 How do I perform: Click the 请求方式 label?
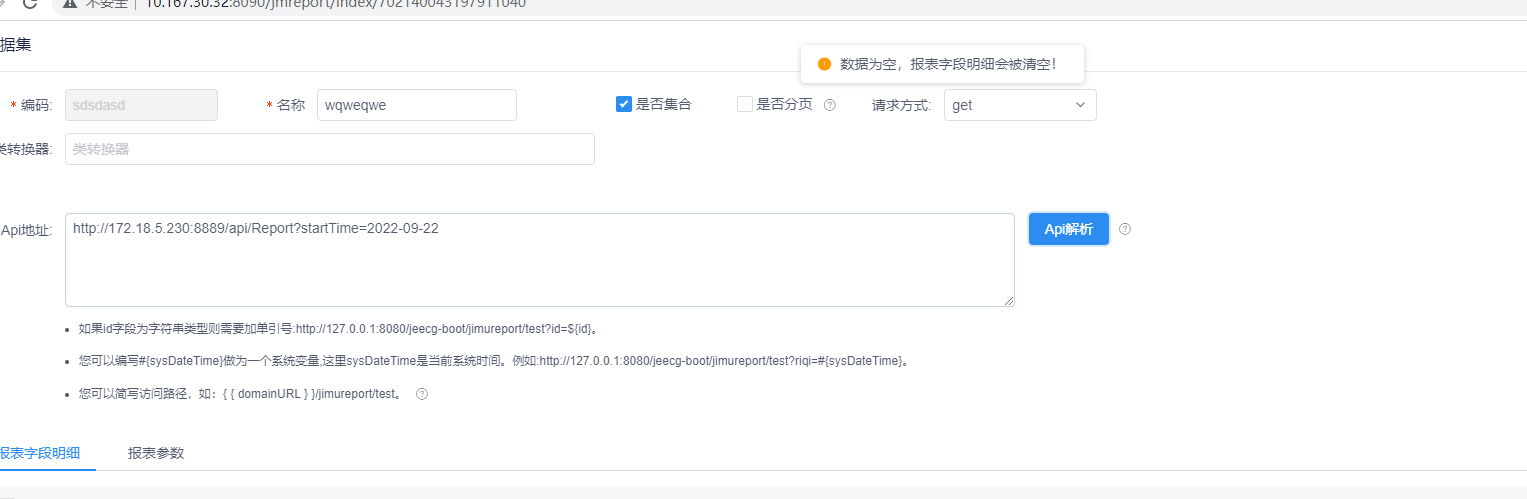[902, 105]
